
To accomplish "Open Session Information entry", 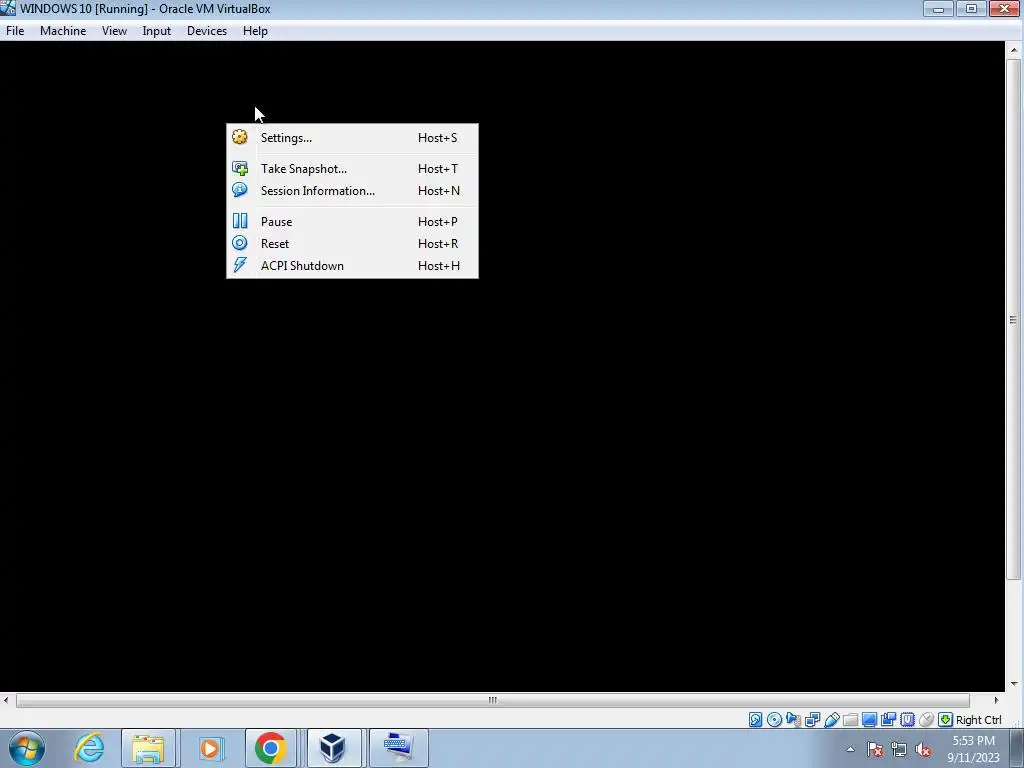I will (352, 191).
